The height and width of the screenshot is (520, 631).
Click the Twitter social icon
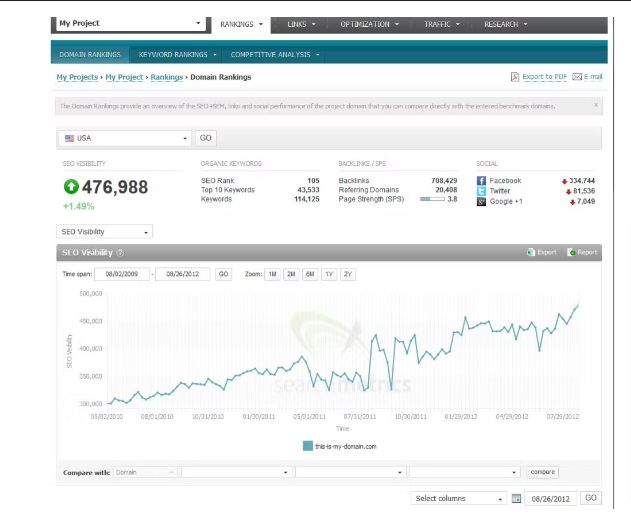(x=481, y=191)
